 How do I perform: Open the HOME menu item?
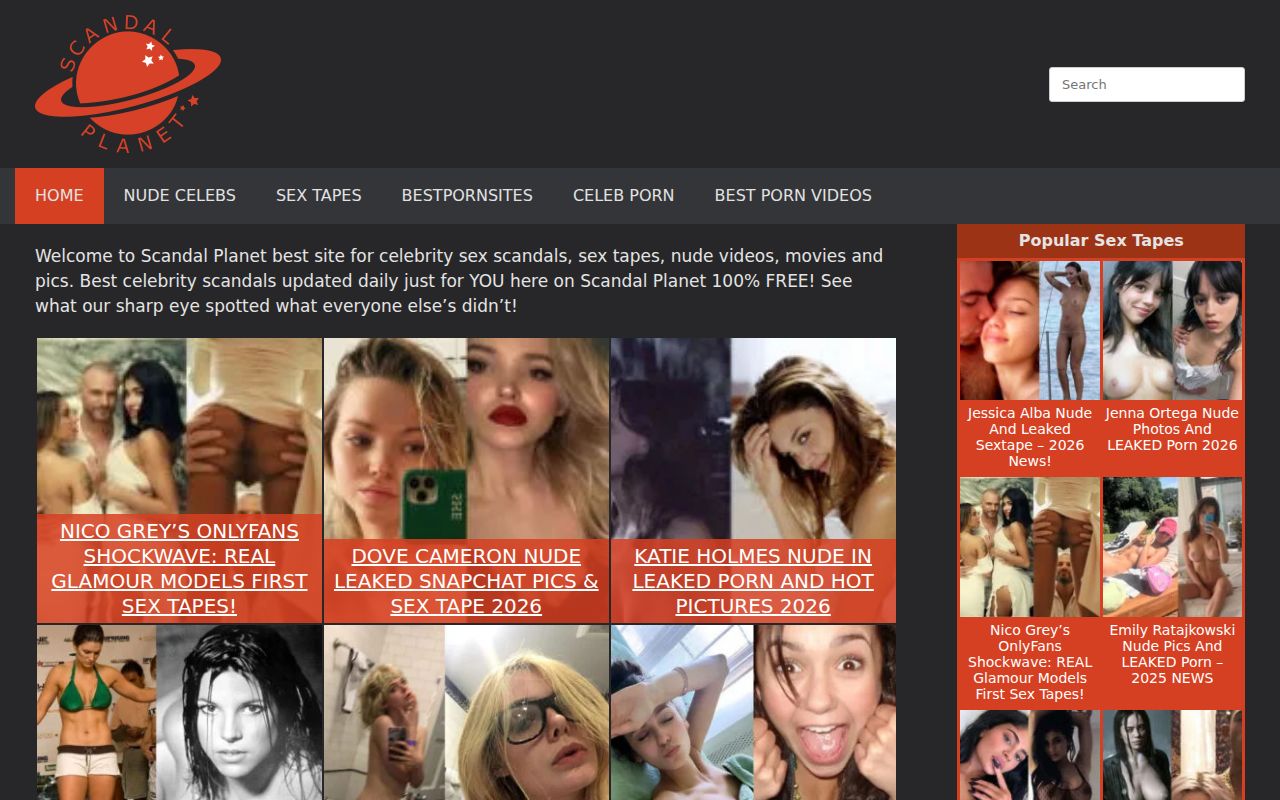pyautogui.click(x=59, y=195)
